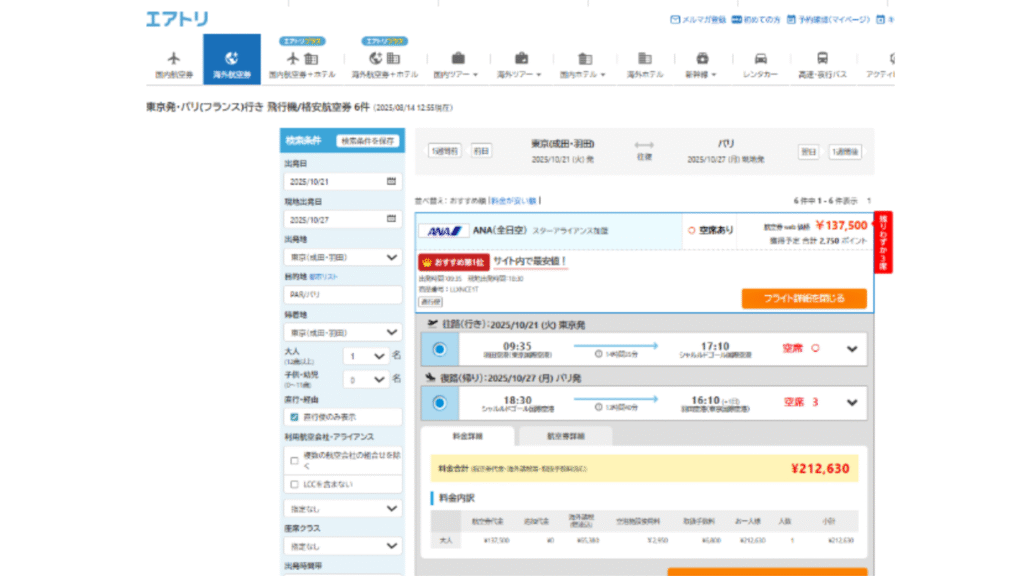
Task: Click the 都市リスト link
Action: [323, 277]
